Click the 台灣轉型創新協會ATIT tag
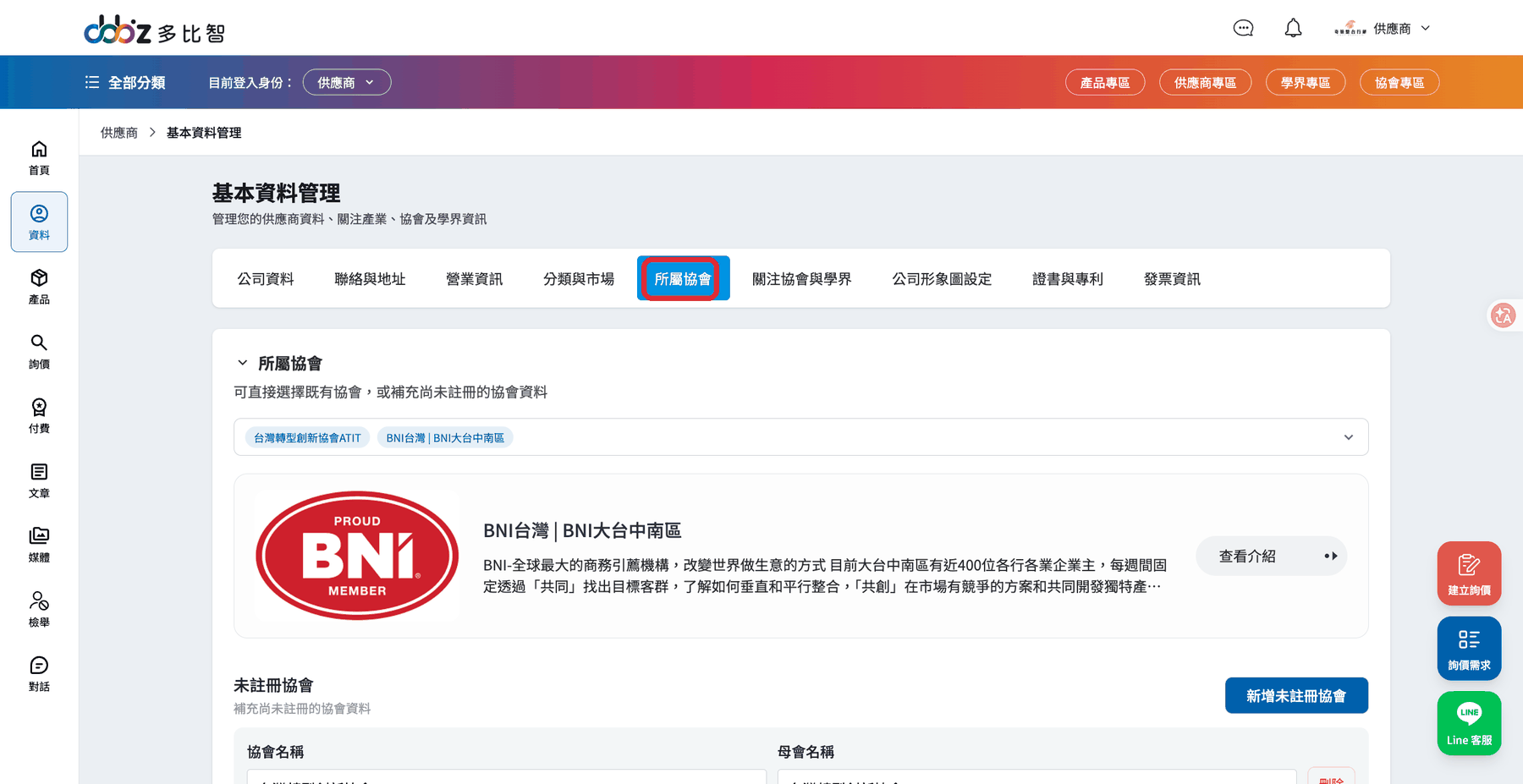The height and width of the screenshot is (784, 1523). (307, 437)
